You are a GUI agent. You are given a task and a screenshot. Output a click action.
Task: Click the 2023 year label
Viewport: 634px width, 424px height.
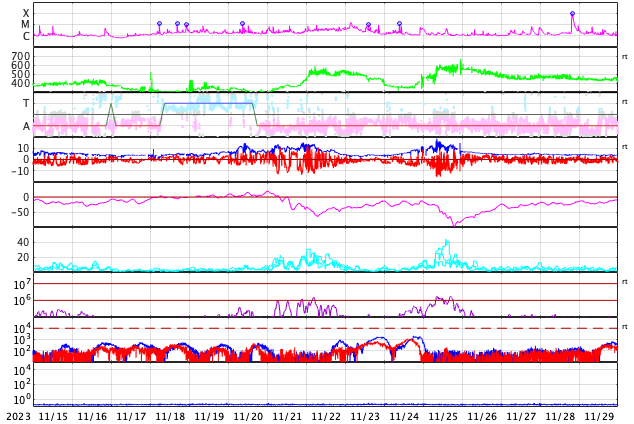(x=18, y=417)
